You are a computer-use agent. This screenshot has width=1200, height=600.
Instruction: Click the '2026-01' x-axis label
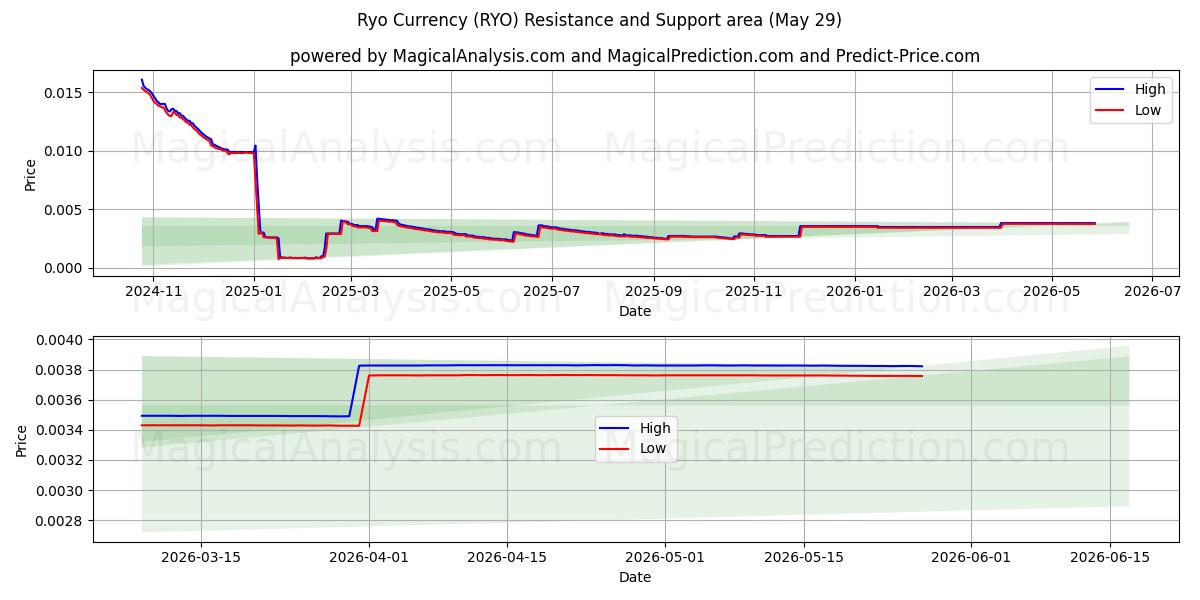855,291
